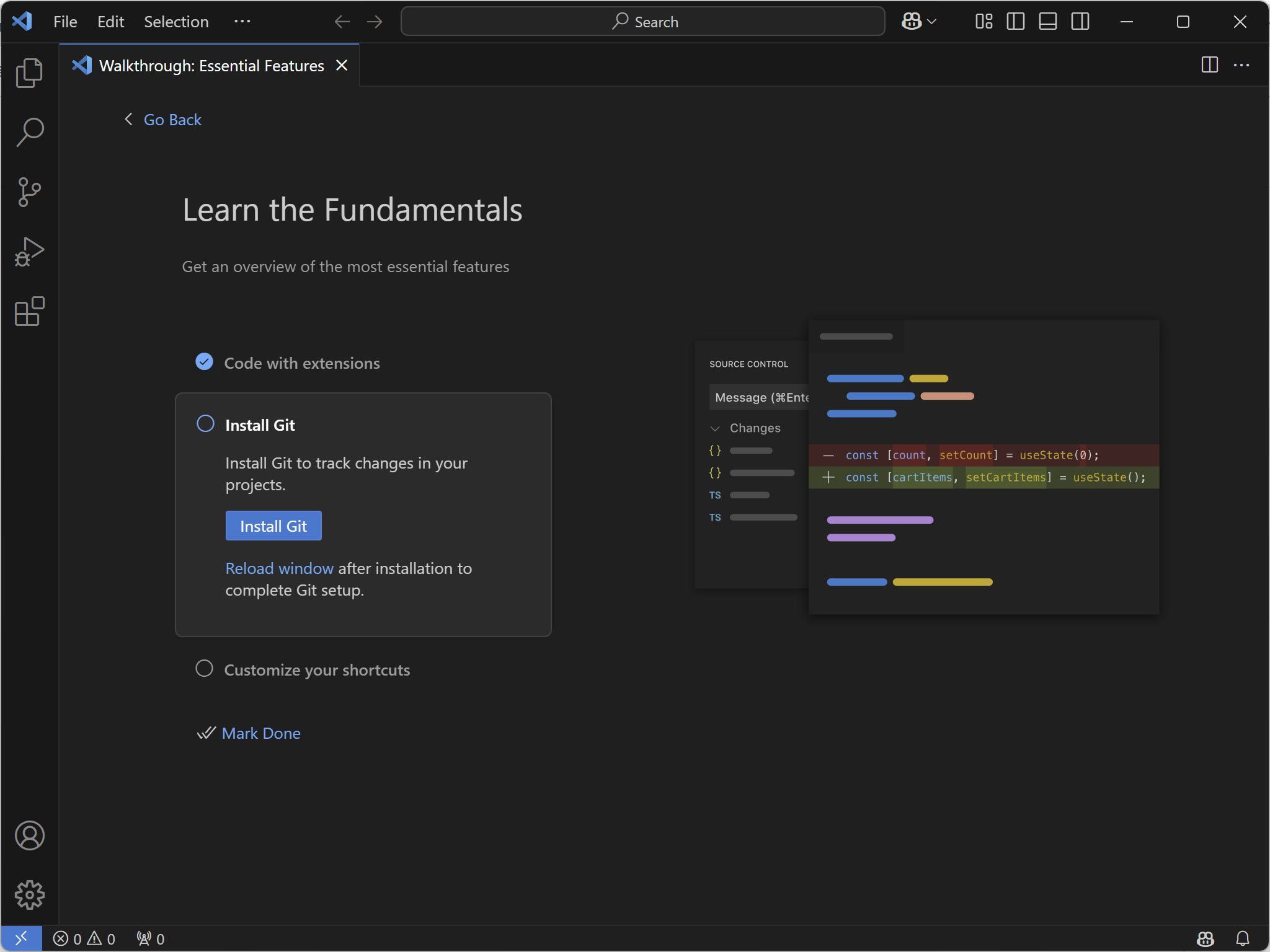The width and height of the screenshot is (1270, 952).
Task: Click the notifications bell in status bar
Action: pyautogui.click(x=1242, y=938)
